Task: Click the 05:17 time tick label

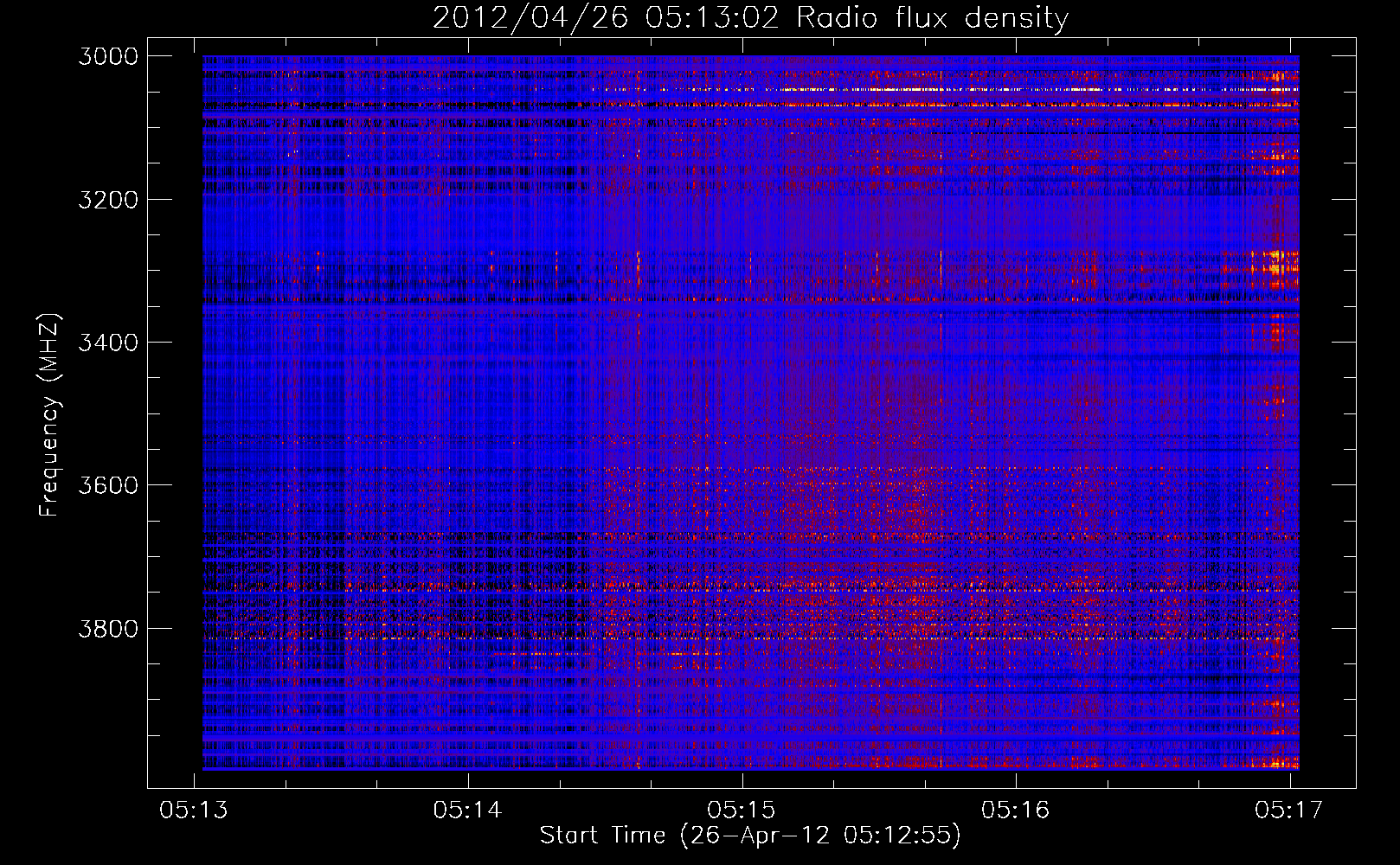Action: 1289,810
